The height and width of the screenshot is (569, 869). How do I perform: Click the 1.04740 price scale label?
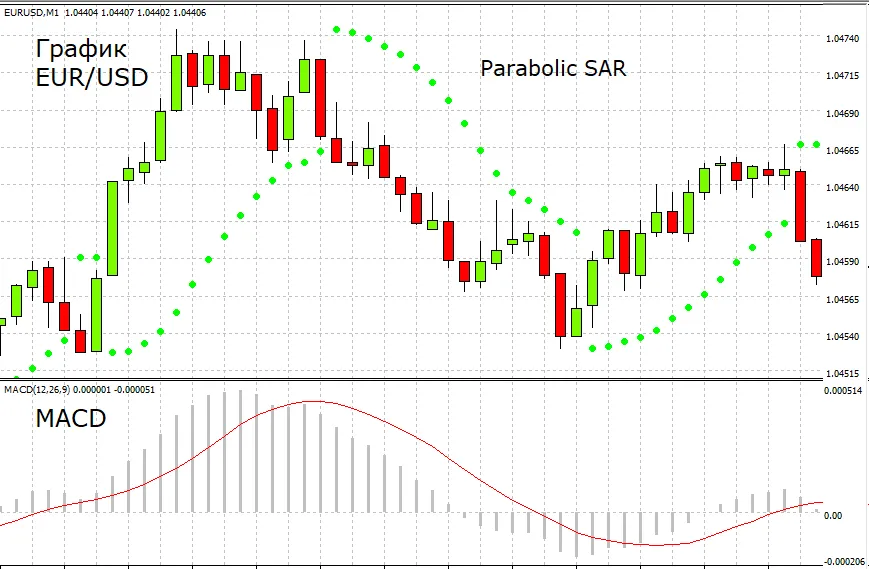tap(842, 39)
